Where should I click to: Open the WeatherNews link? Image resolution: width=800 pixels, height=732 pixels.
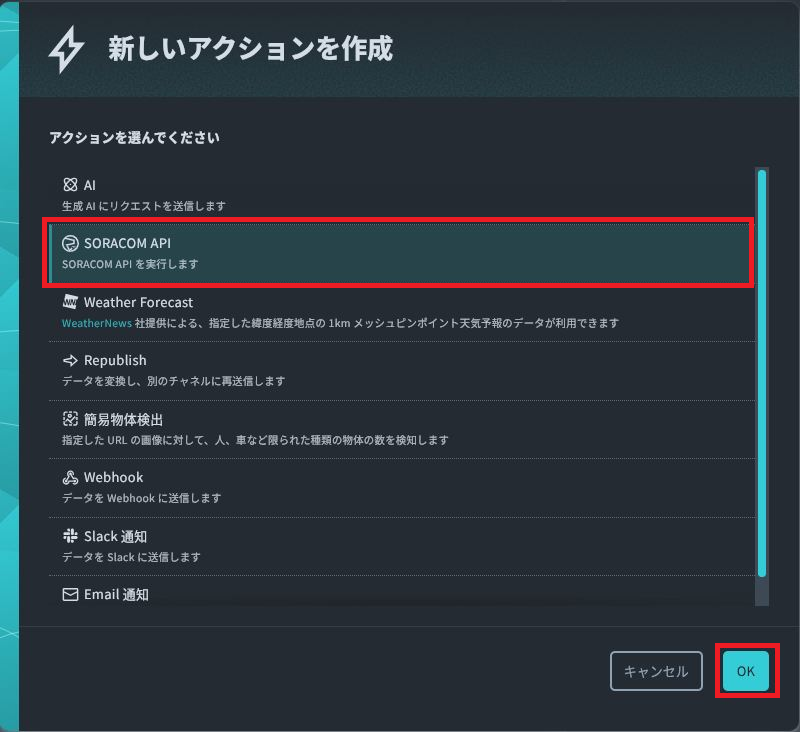click(x=97, y=323)
